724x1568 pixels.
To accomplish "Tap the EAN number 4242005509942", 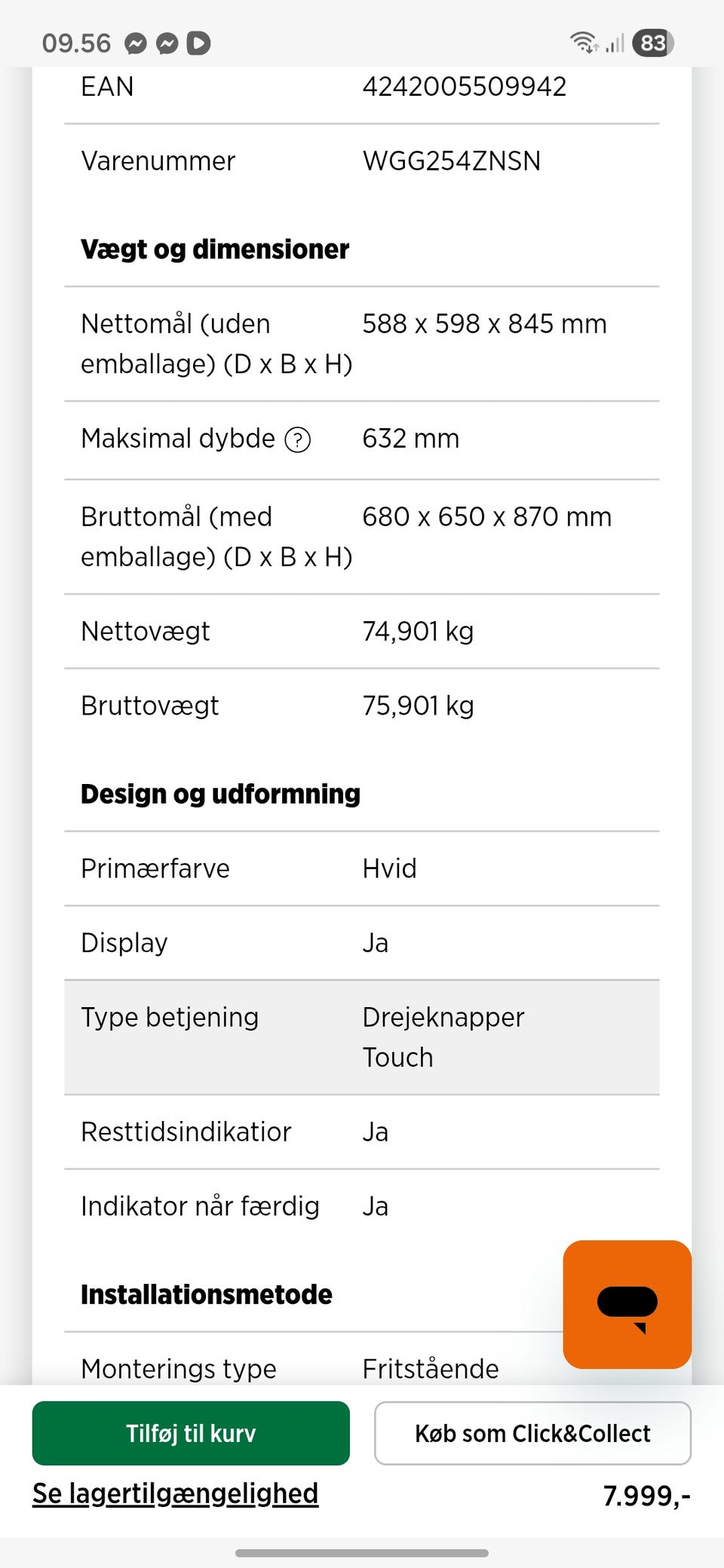I will [x=464, y=87].
